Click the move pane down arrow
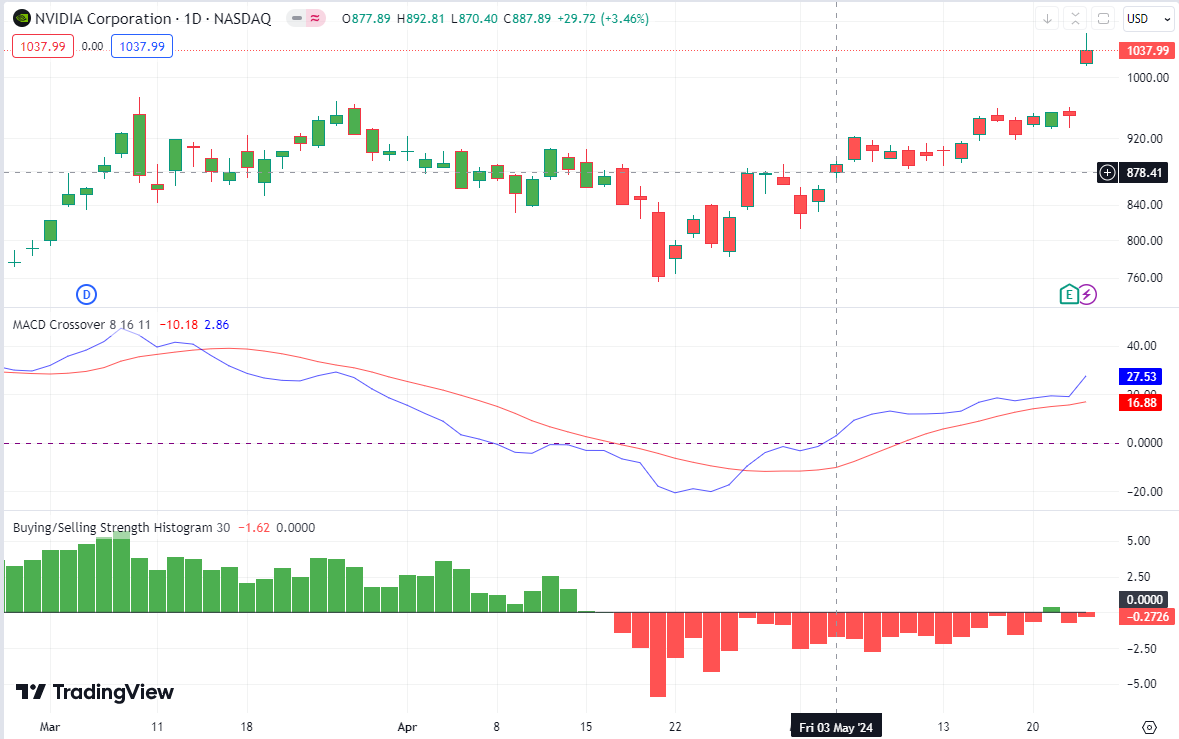The height and width of the screenshot is (739, 1179). [x=1047, y=18]
